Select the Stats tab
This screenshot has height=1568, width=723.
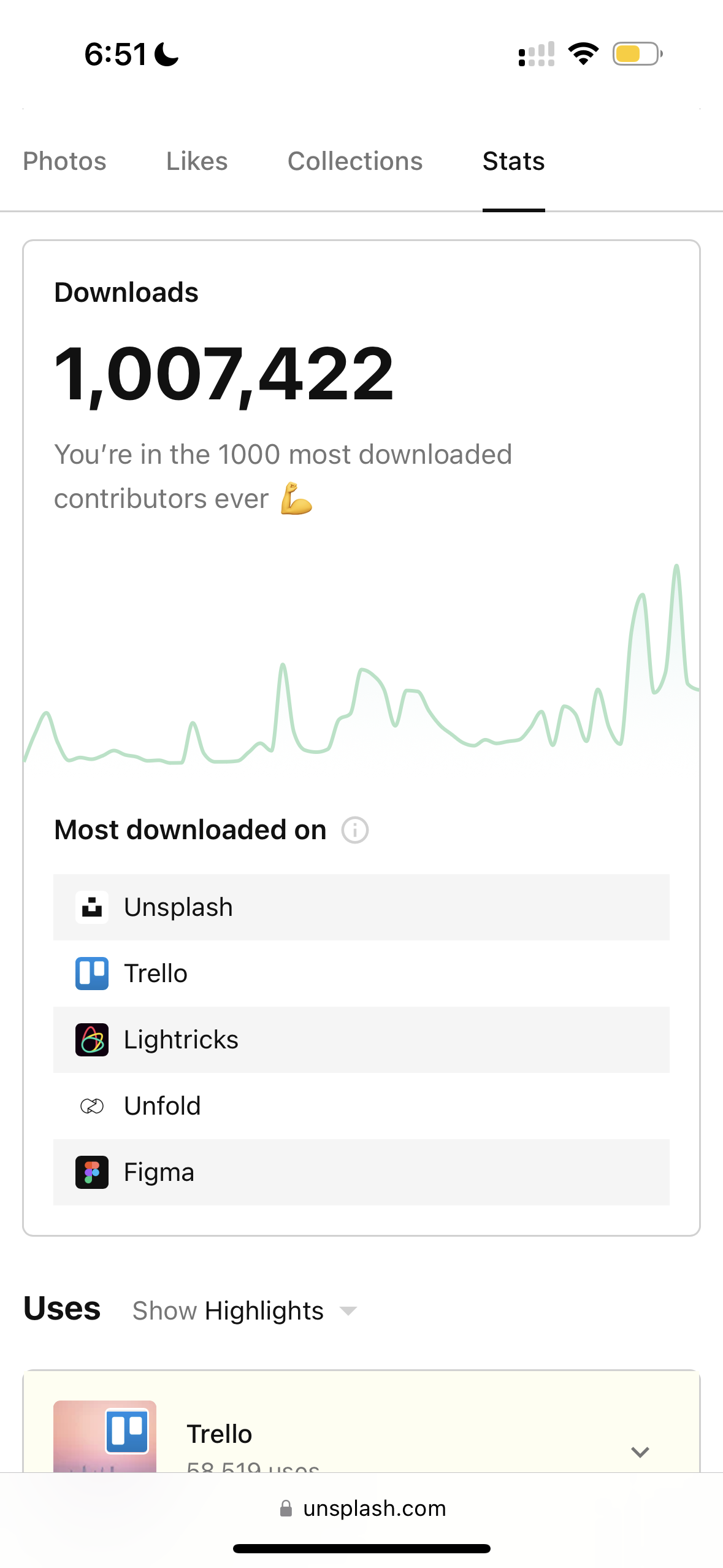coord(513,161)
